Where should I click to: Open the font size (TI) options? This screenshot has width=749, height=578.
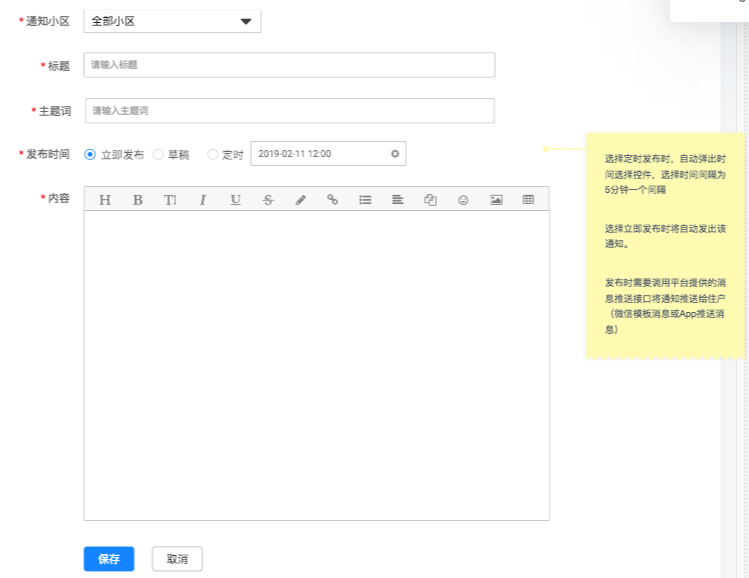[170, 200]
